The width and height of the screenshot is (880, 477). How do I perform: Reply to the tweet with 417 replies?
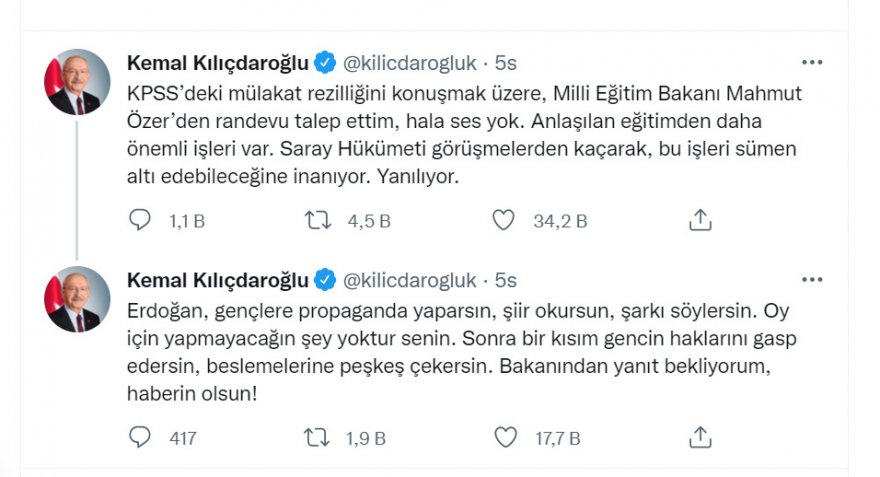(139, 437)
